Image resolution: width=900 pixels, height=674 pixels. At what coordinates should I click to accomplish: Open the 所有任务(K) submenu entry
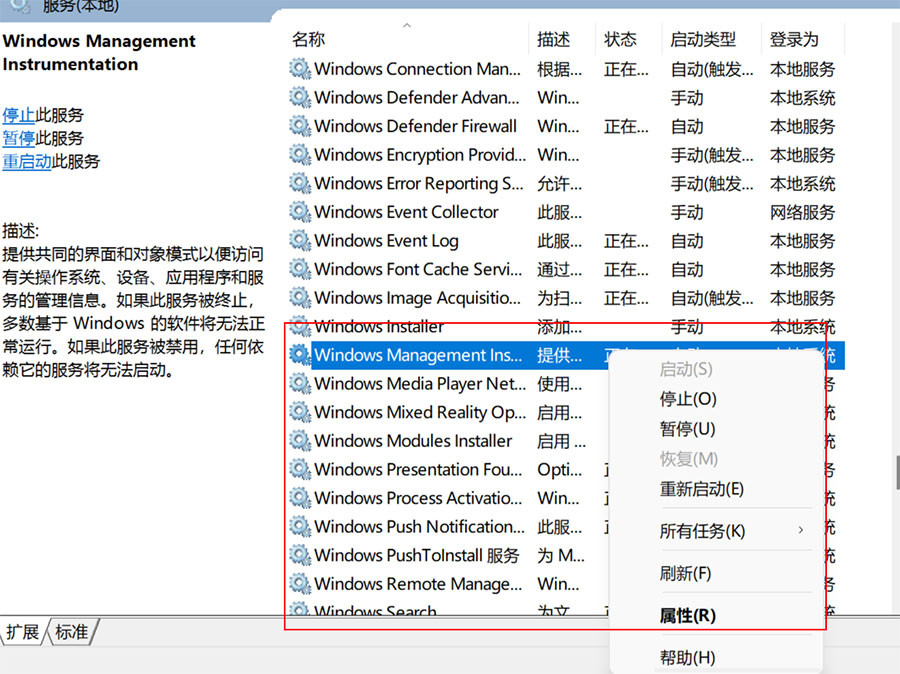[702, 531]
